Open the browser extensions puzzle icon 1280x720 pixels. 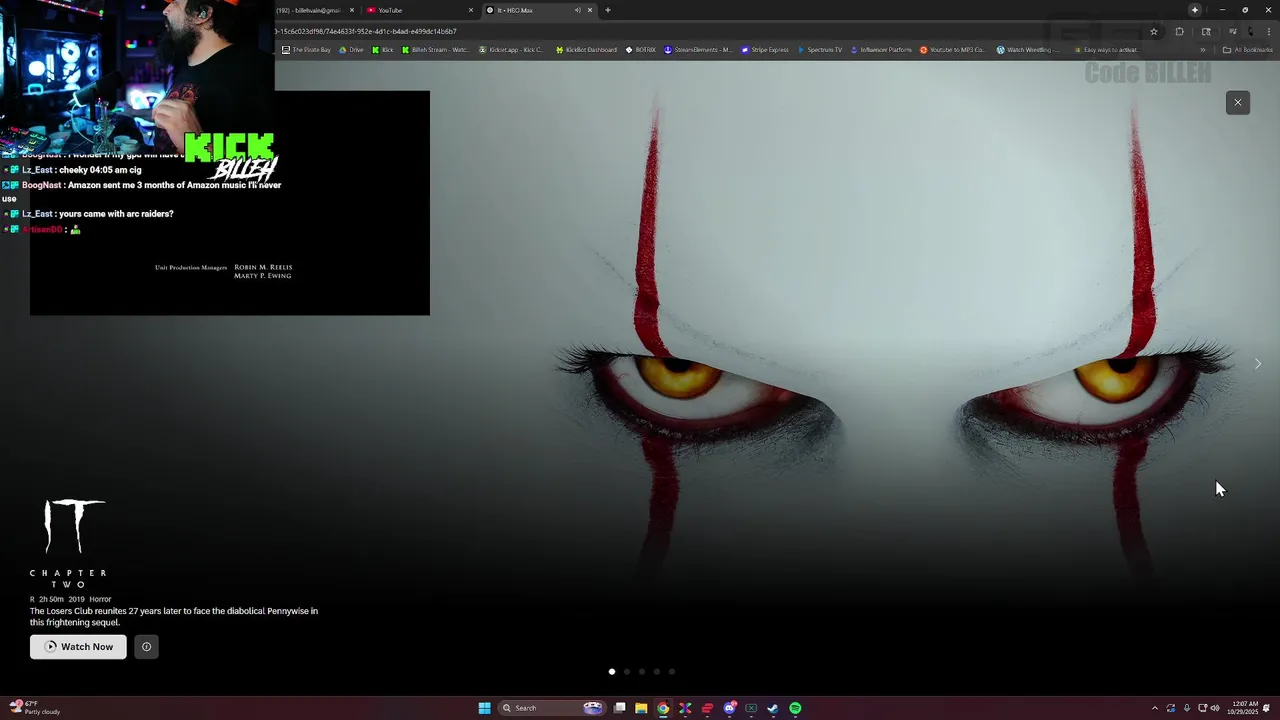pyautogui.click(x=1180, y=31)
